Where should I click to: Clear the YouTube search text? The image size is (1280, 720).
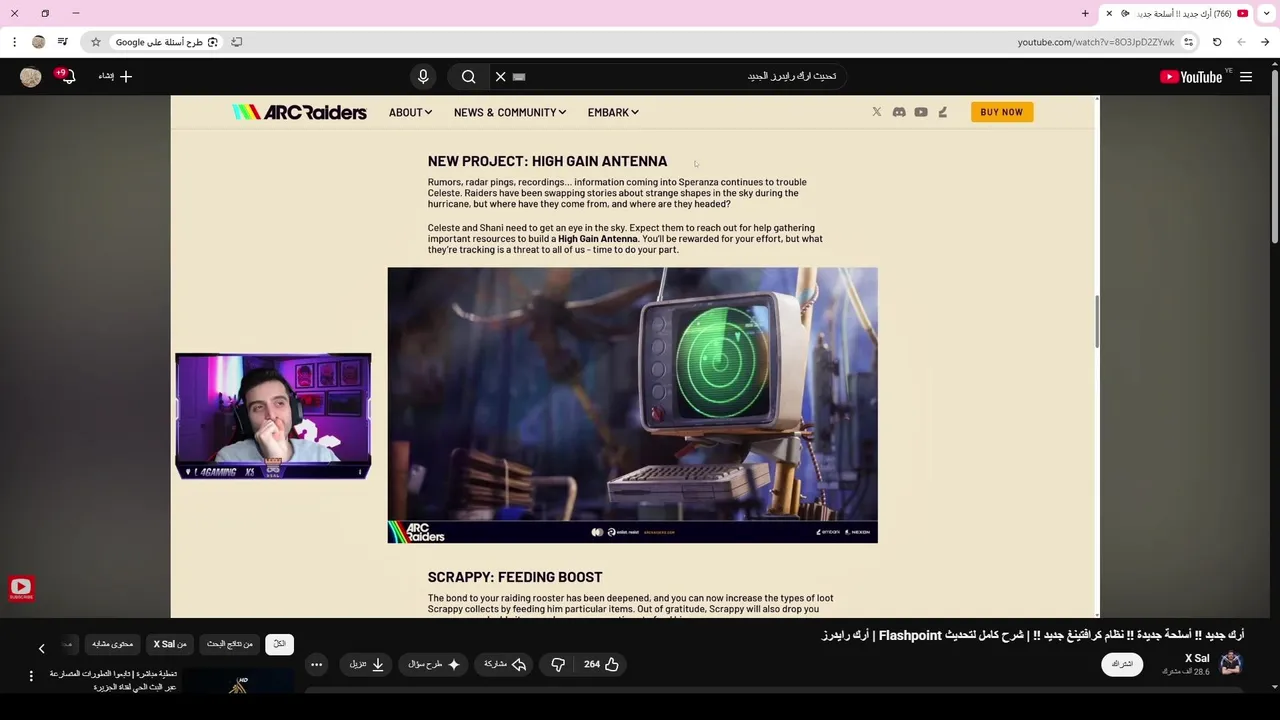[x=501, y=77]
